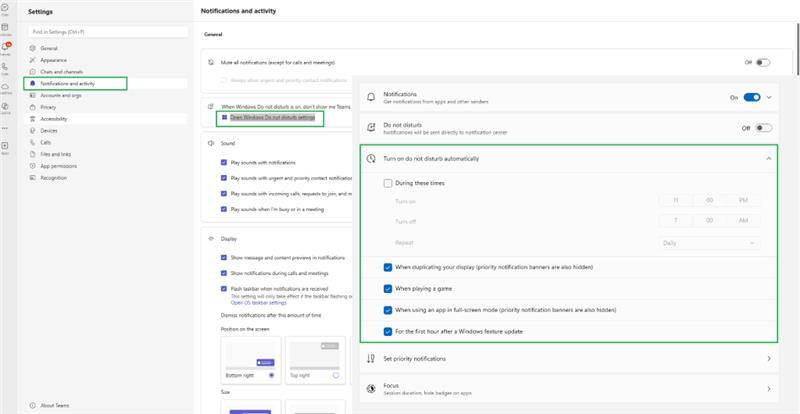Click the speaker icon next to Sound

coord(211,143)
